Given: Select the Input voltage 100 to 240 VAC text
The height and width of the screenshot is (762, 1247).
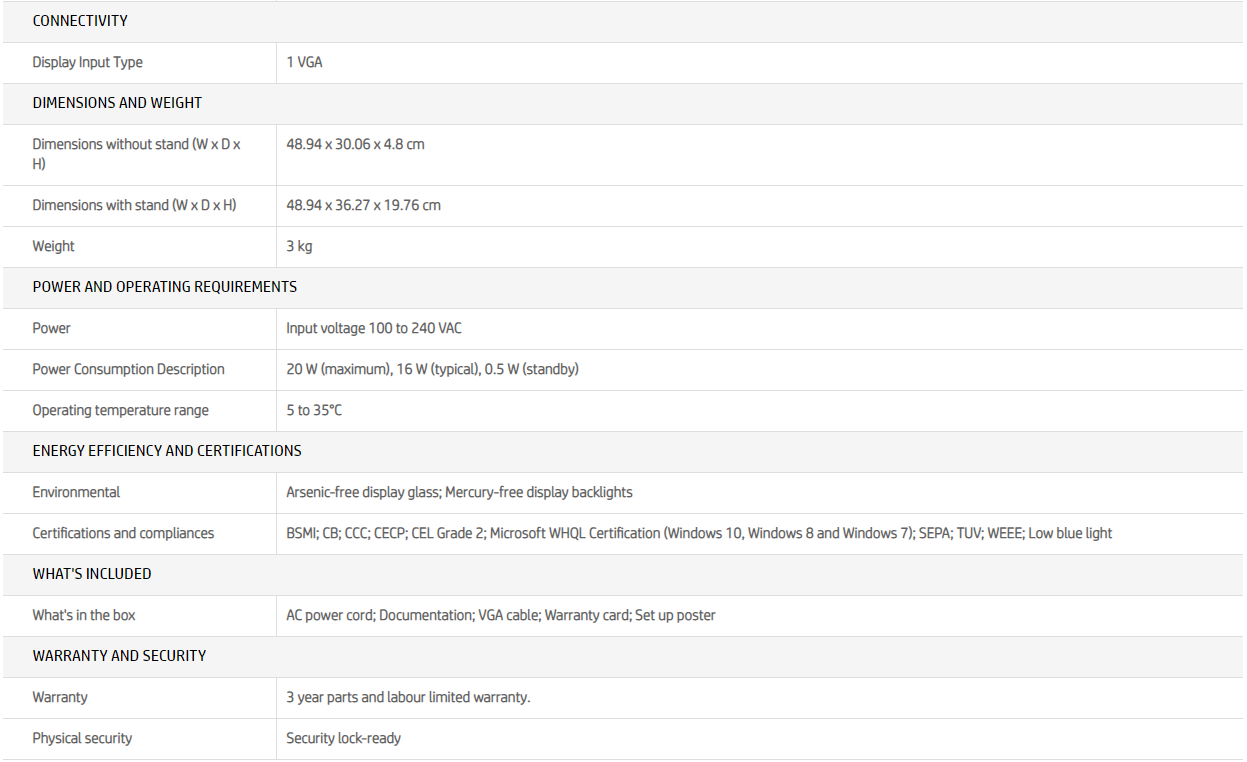Looking at the screenshot, I should [374, 328].
